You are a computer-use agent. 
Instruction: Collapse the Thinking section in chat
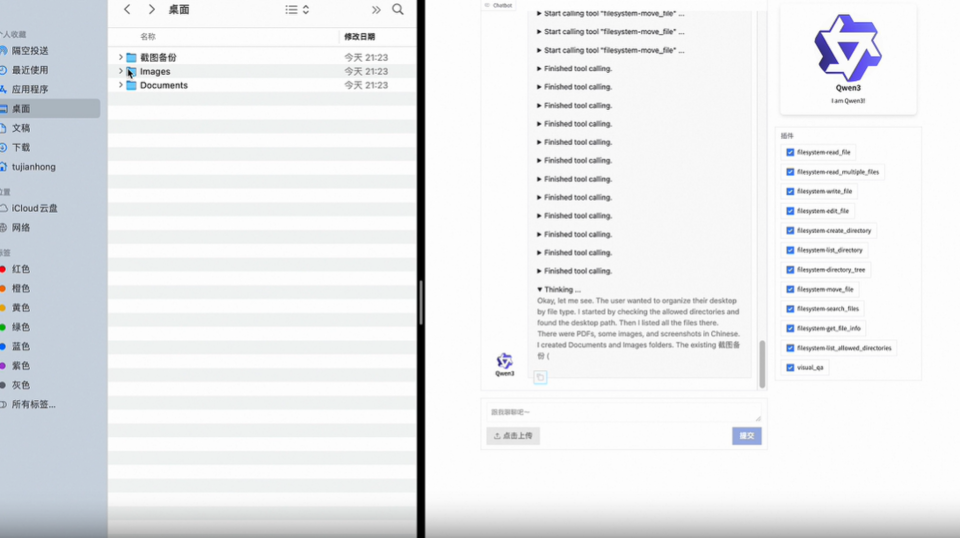tap(540, 289)
